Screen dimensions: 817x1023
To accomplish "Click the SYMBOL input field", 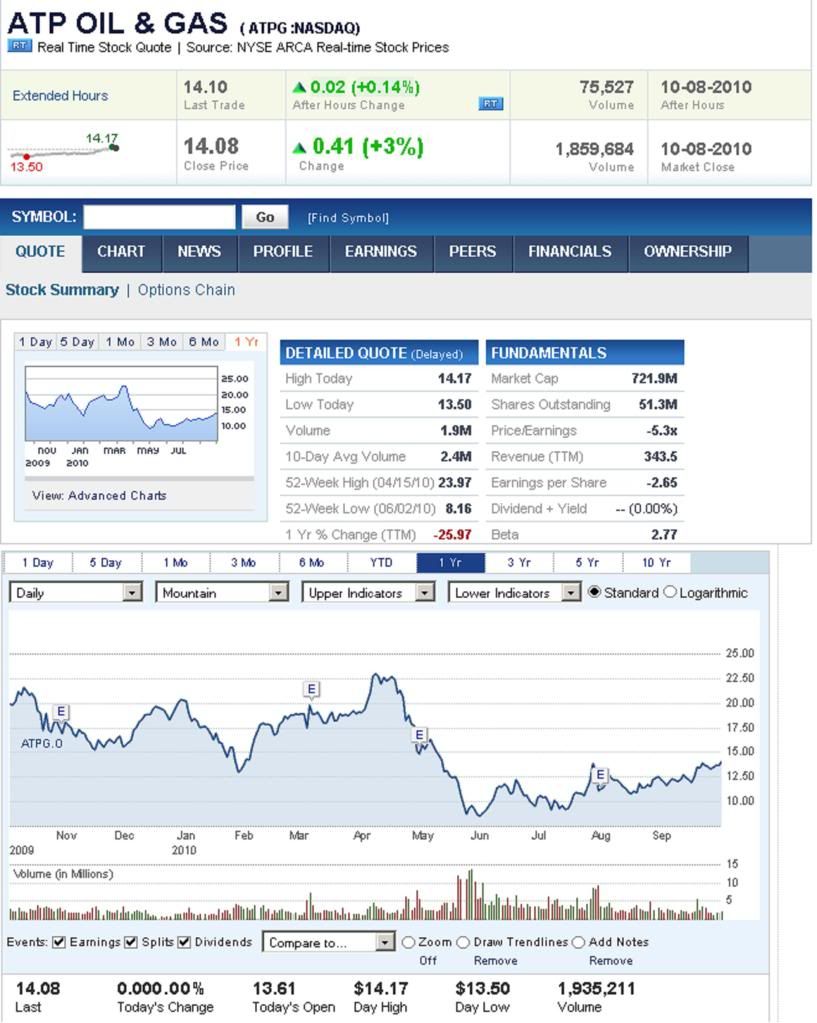I will pyautogui.click(x=159, y=217).
